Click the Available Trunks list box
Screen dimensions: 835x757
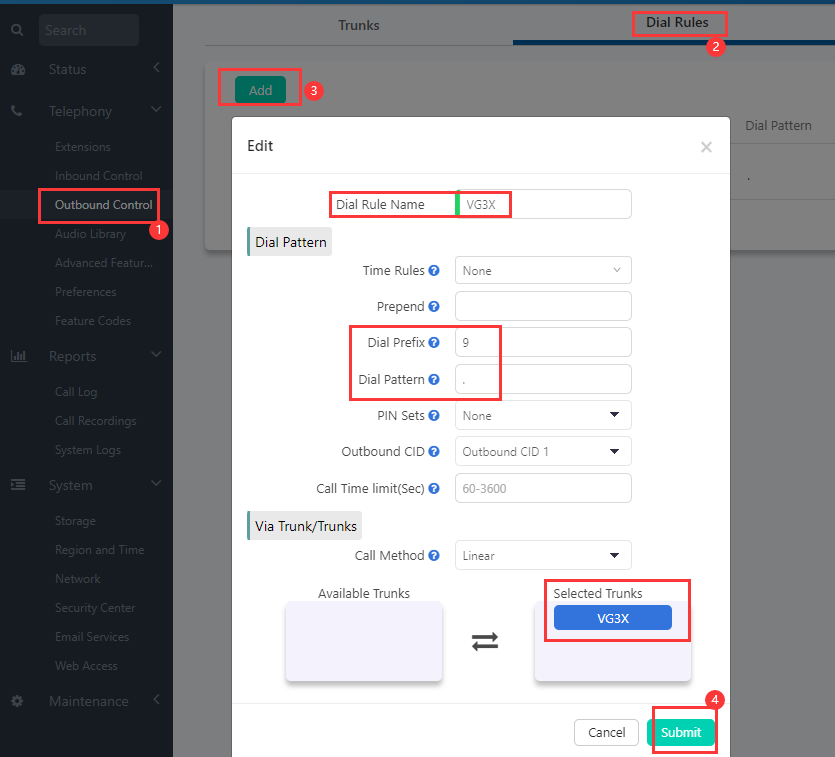(364, 641)
